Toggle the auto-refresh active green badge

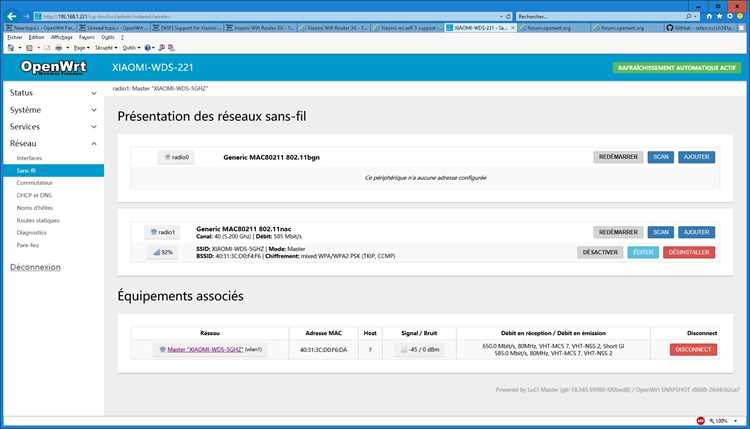point(677,68)
